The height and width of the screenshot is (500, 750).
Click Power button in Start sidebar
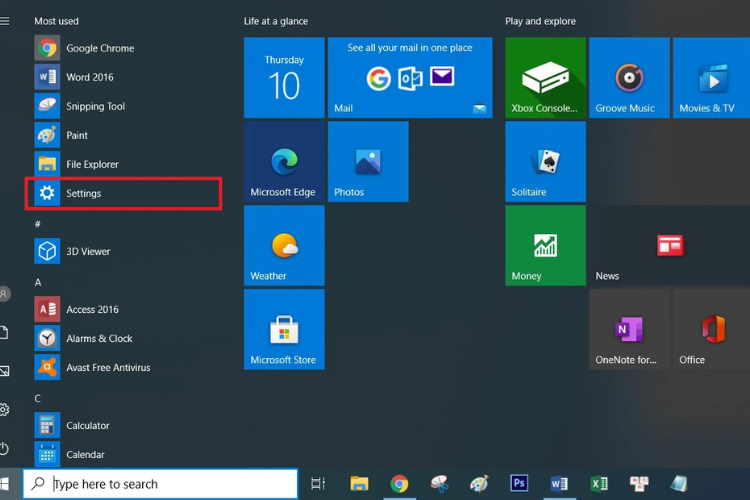[x=4, y=448]
